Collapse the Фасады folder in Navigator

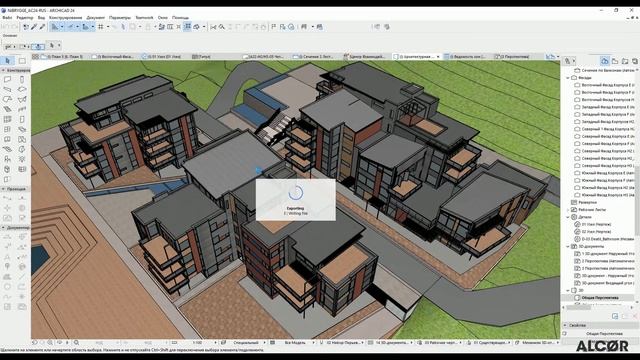pos(568,78)
